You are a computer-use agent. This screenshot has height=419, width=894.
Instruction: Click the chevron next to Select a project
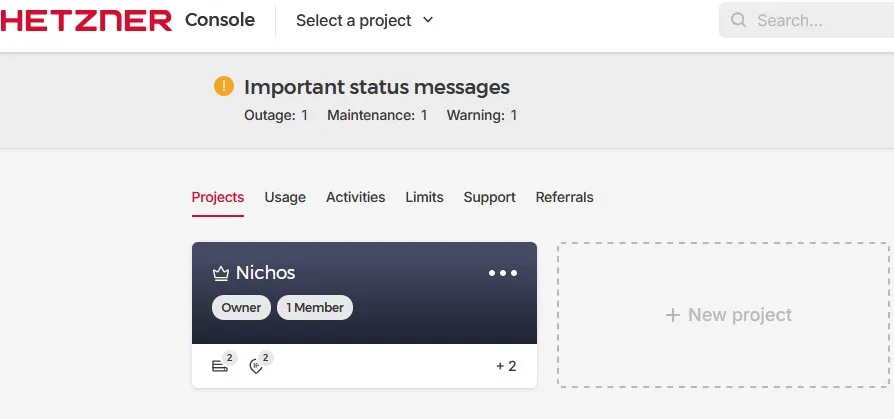(428, 20)
